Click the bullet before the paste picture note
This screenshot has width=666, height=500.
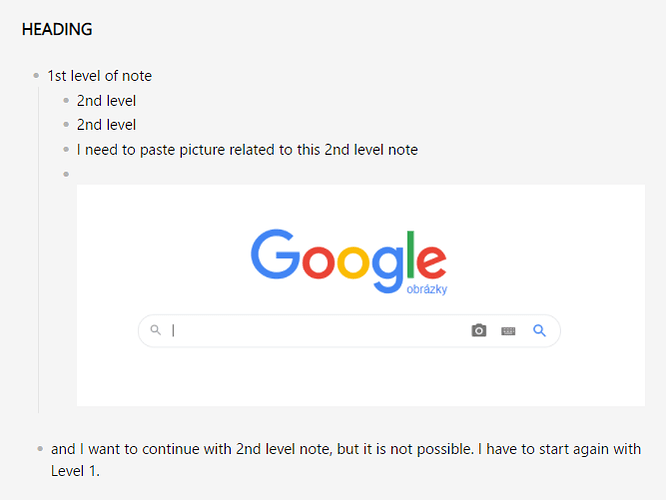pyautogui.click(x=66, y=150)
